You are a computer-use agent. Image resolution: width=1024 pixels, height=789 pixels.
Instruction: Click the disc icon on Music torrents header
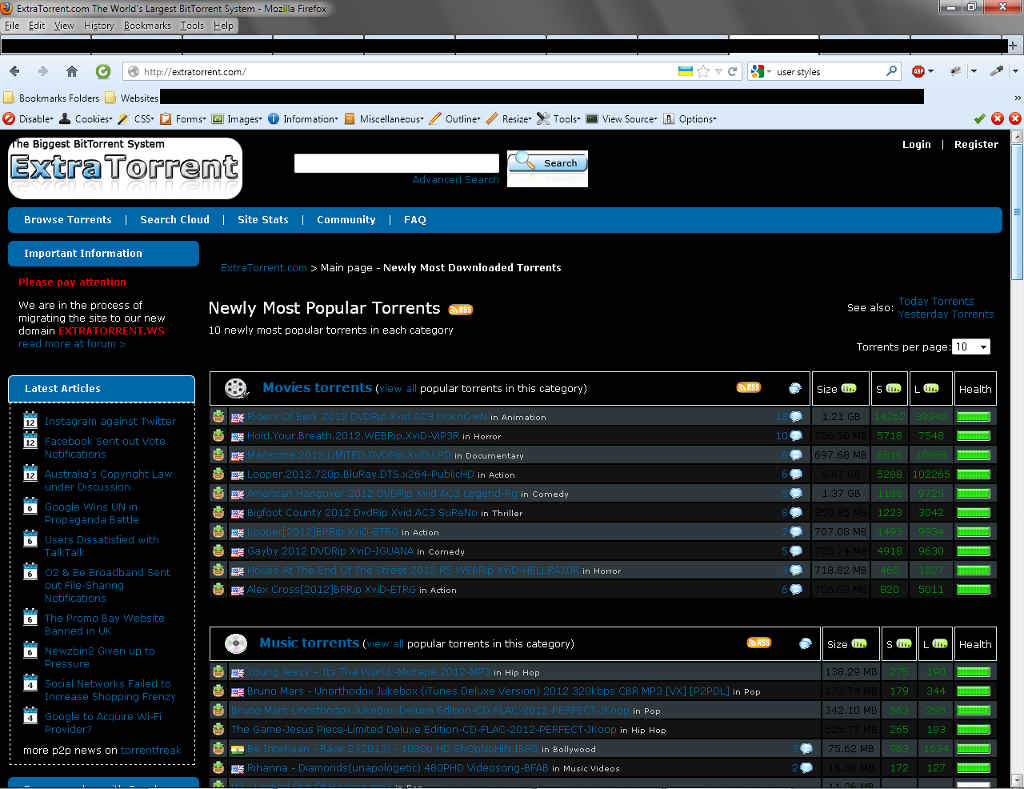point(235,643)
